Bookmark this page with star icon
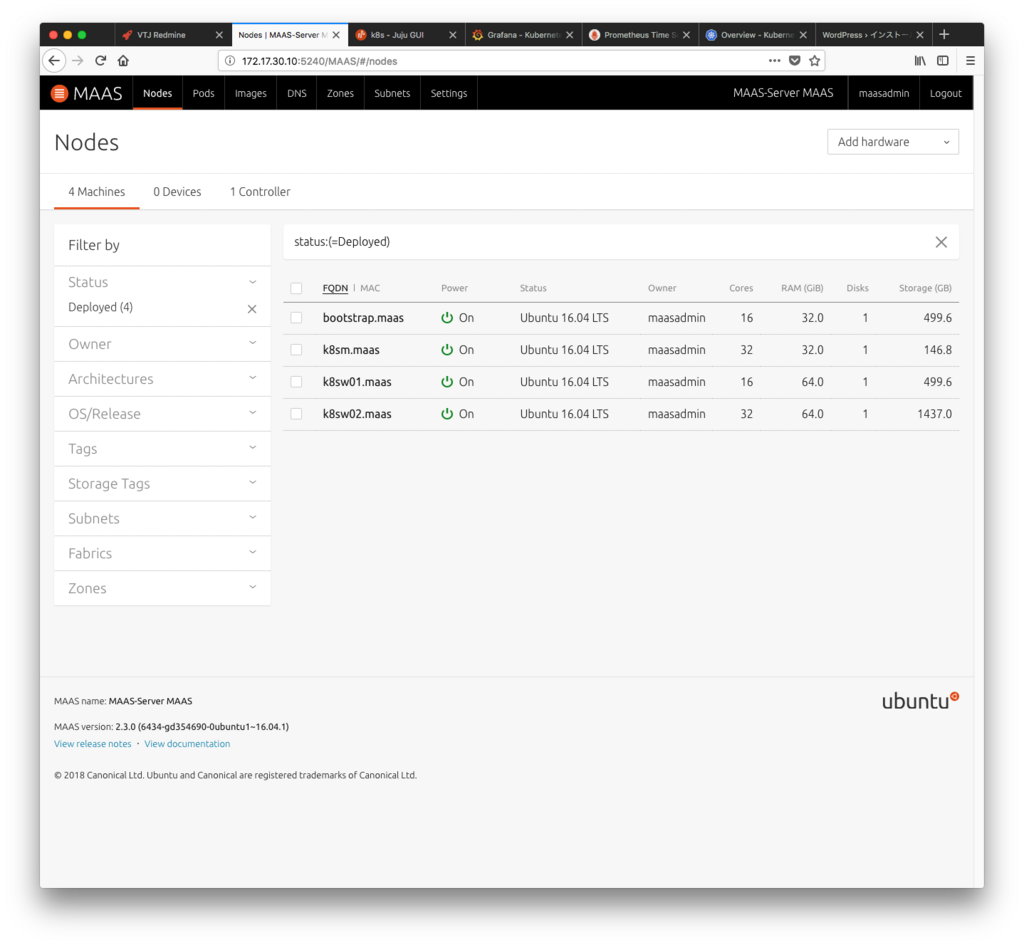This screenshot has height=945, width=1024. [814, 61]
